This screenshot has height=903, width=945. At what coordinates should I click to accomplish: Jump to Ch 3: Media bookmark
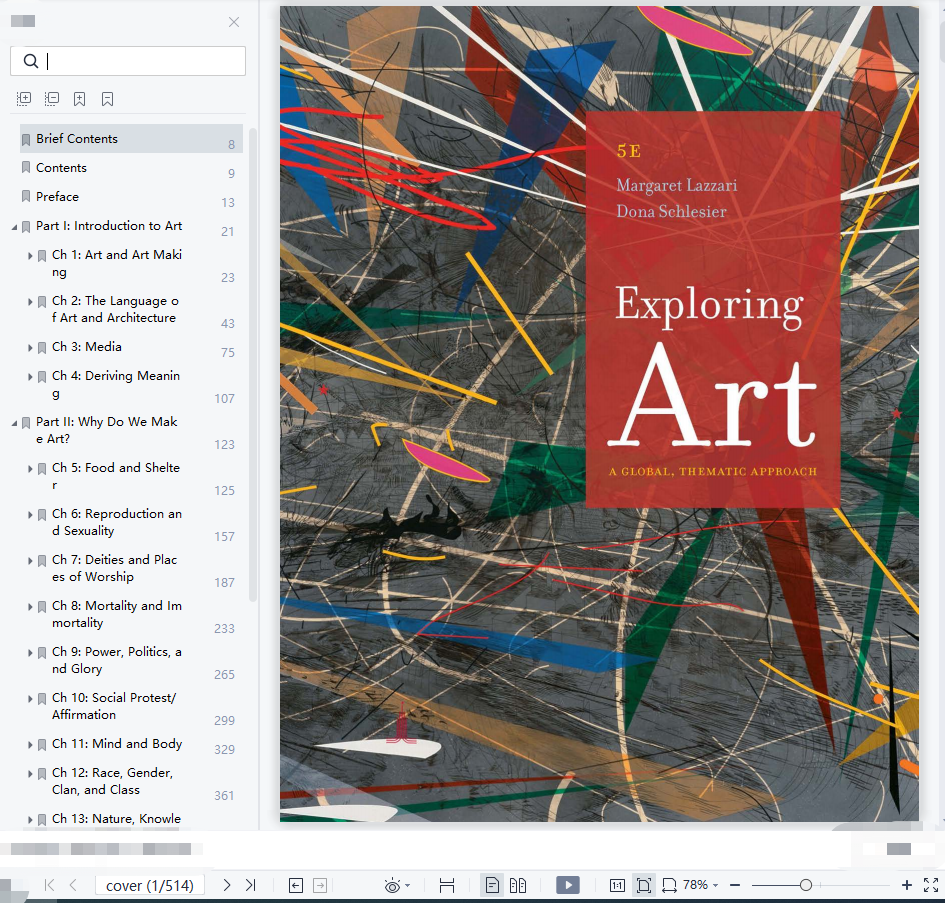[x=87, y=347]
